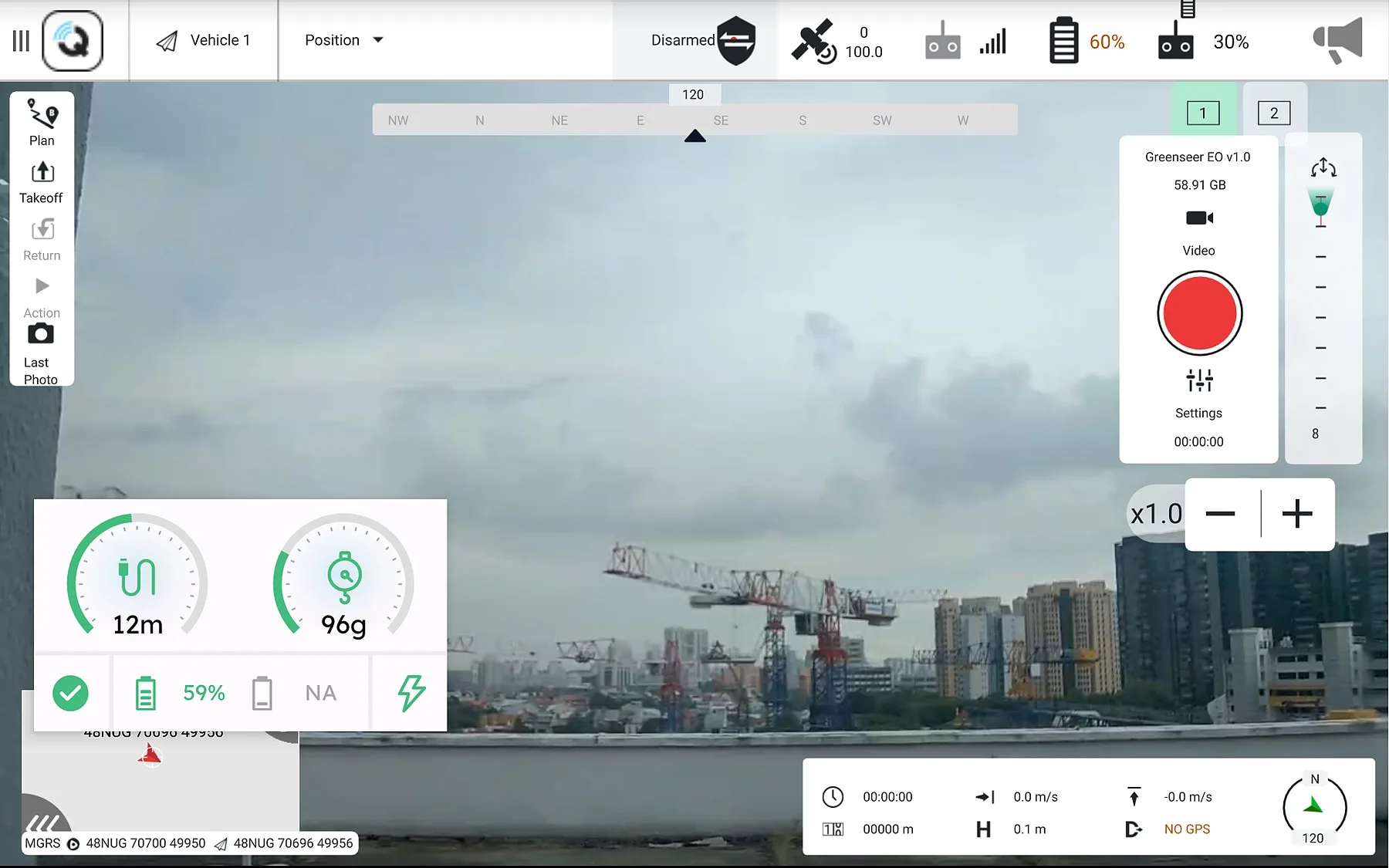Click the 00:00:00 recording timer

point(1198,442)
